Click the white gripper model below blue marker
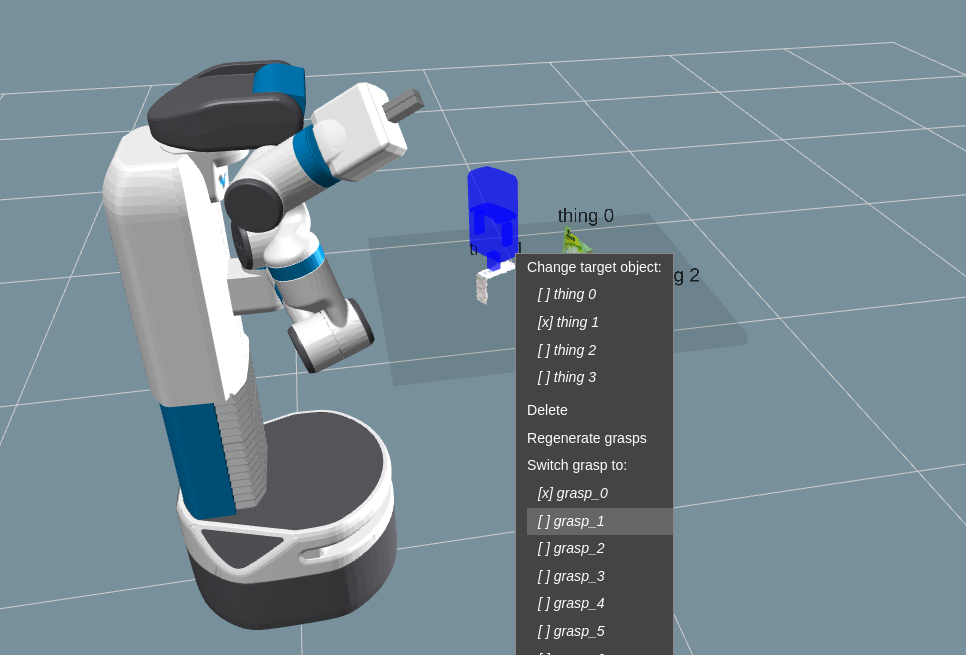 click(x=484, y=286)
